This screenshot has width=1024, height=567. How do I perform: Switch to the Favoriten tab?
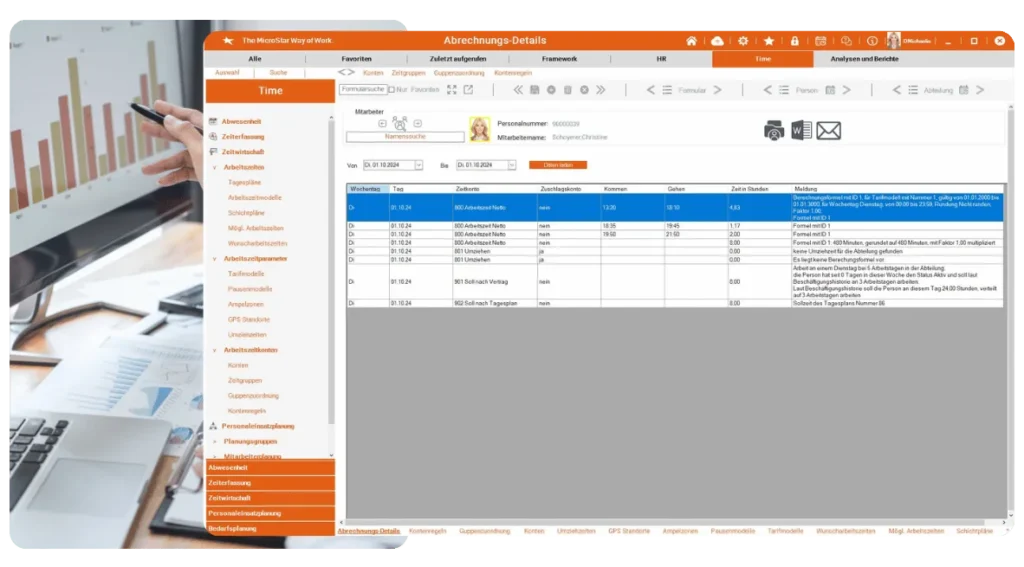(356, 59)
